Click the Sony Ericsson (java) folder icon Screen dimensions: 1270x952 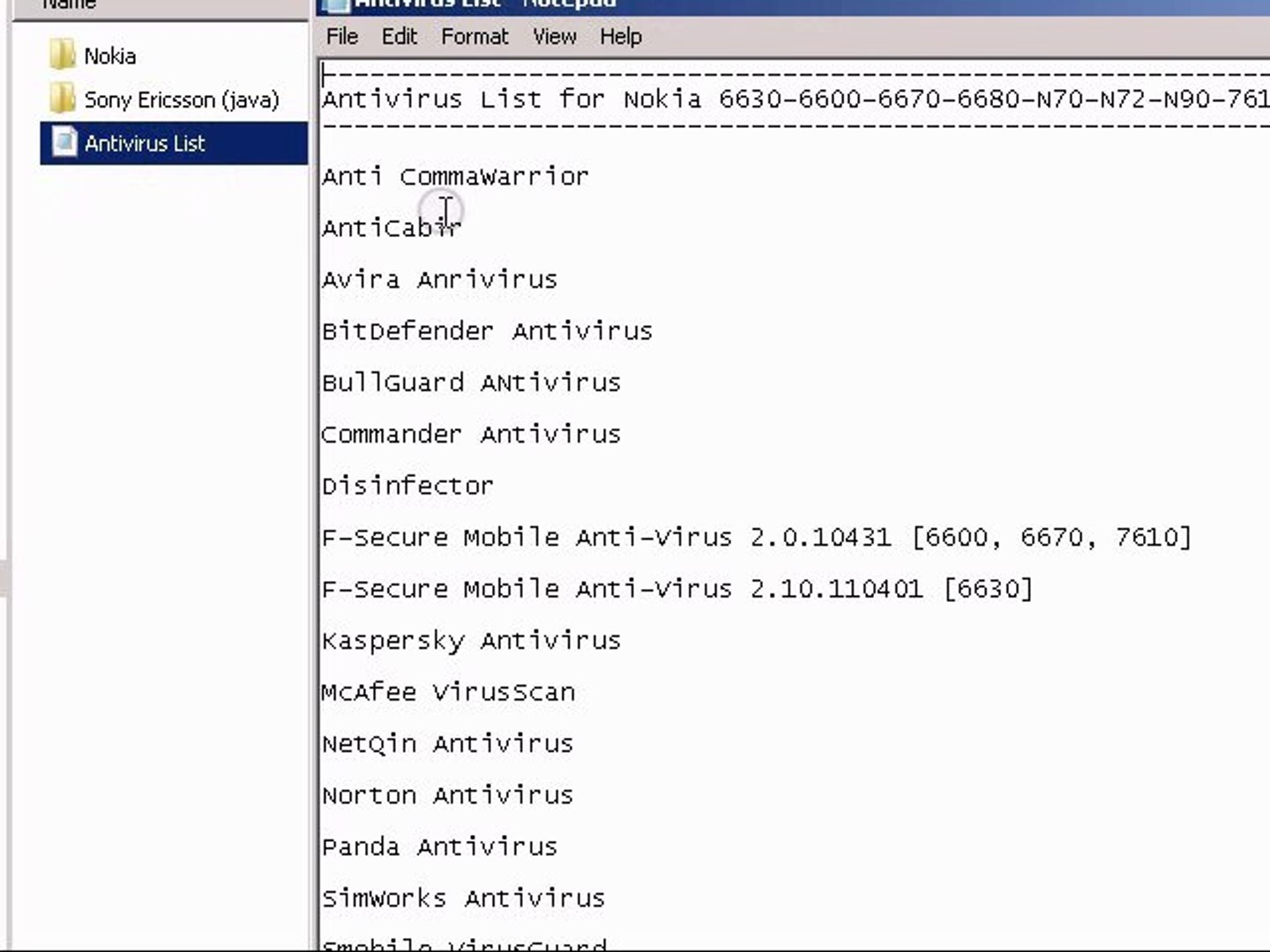click(x=63, y=99)
